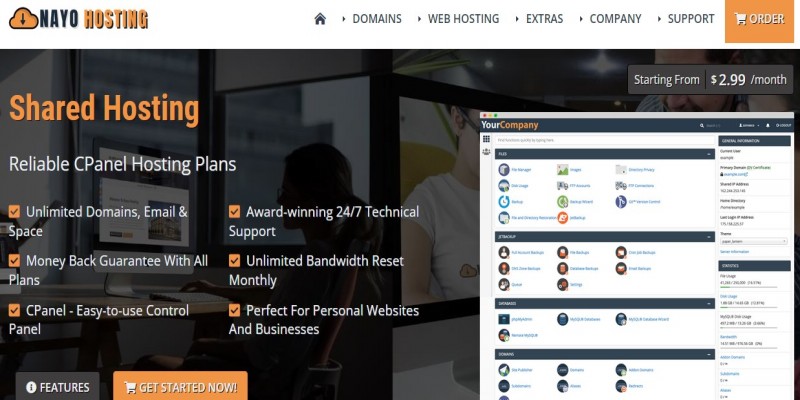Screen dimensions: 800x400
Task: Click the Starting From $2.99 price badge
Action: tap(710, 80)
